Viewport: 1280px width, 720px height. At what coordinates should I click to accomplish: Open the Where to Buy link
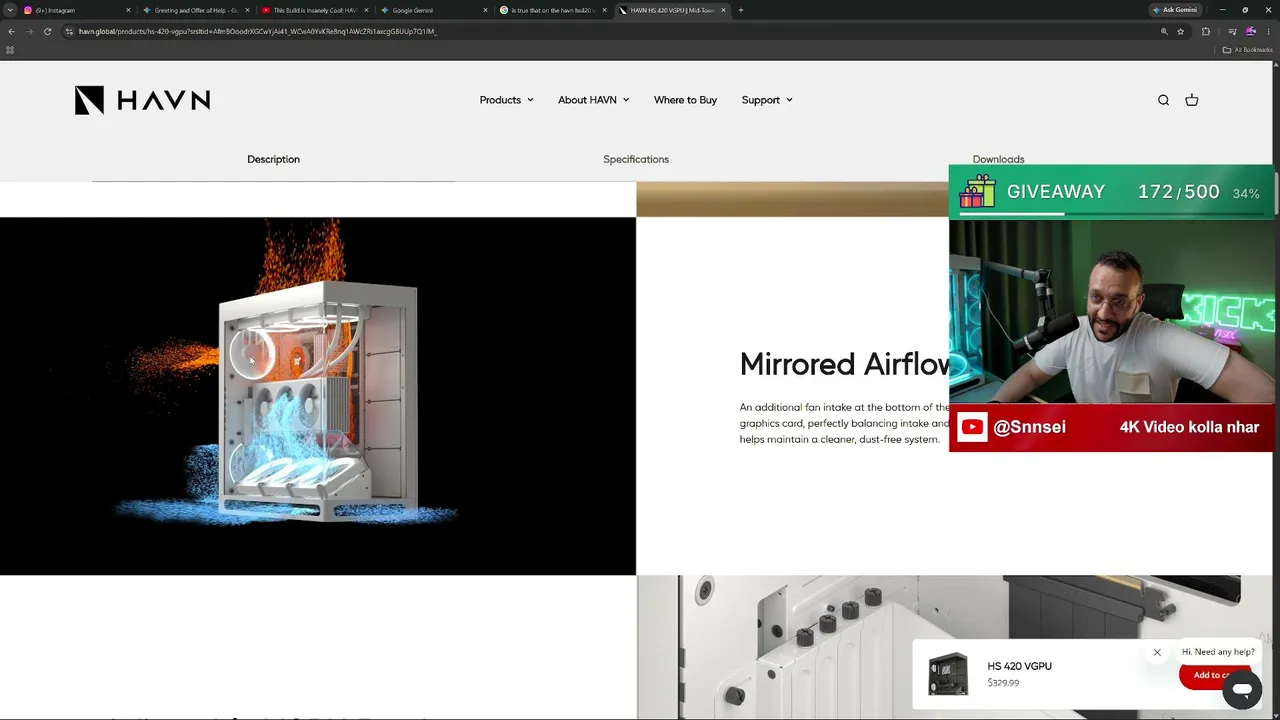(685, 100)
